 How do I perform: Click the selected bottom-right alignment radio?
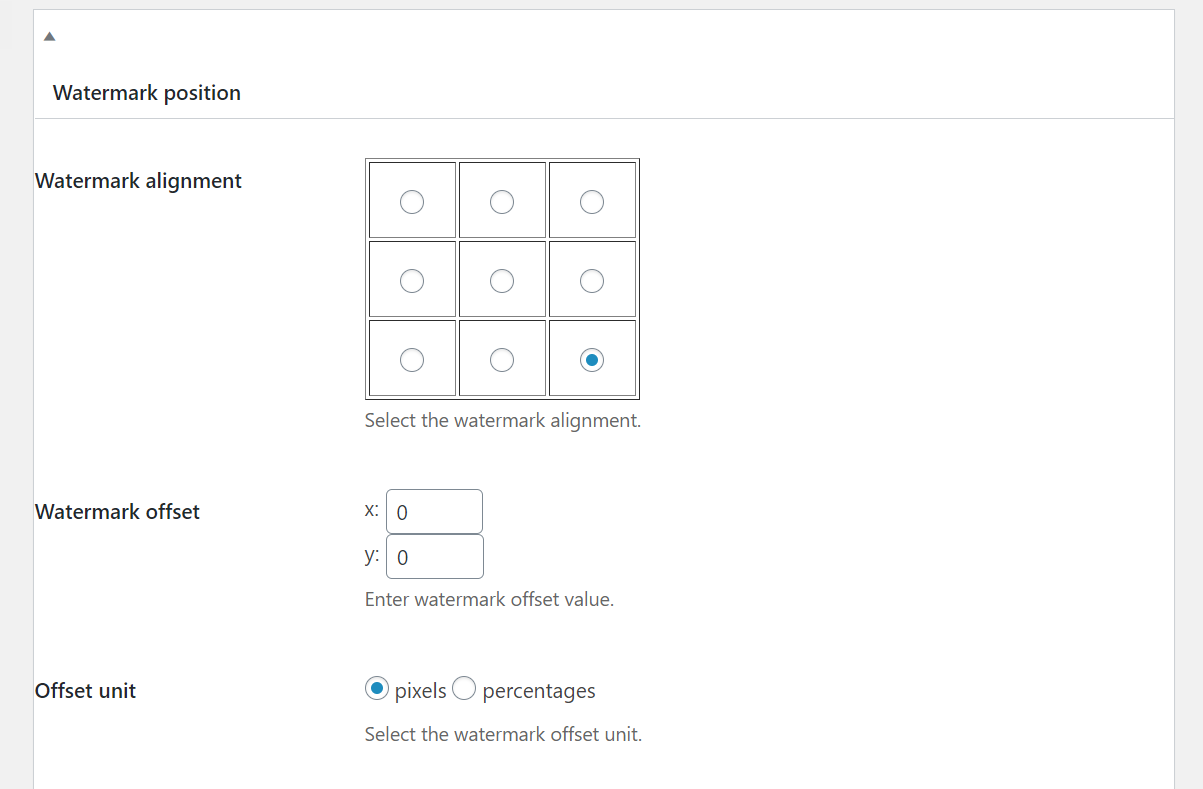(592, 359)
